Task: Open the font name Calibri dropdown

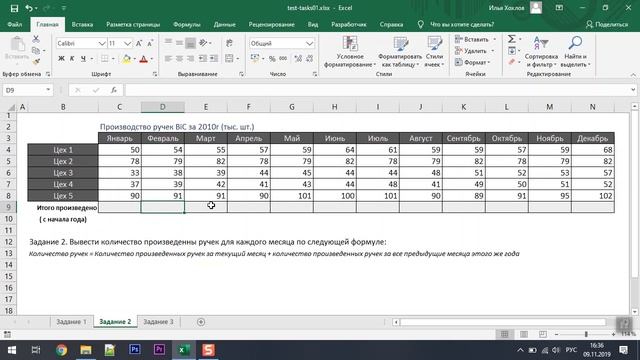Action: coord(102,43)
